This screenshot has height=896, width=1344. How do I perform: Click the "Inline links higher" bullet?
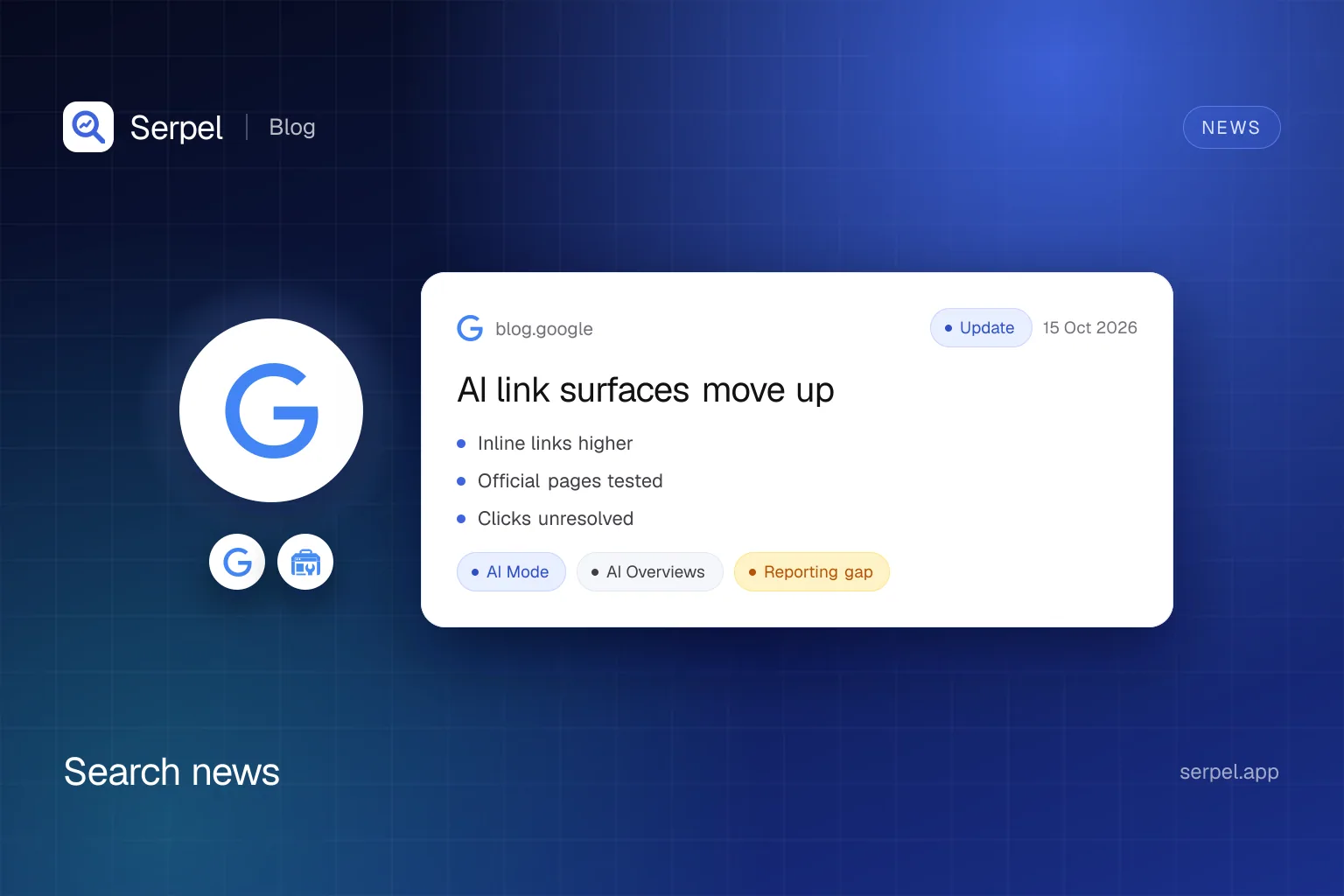tap(555, 444)
